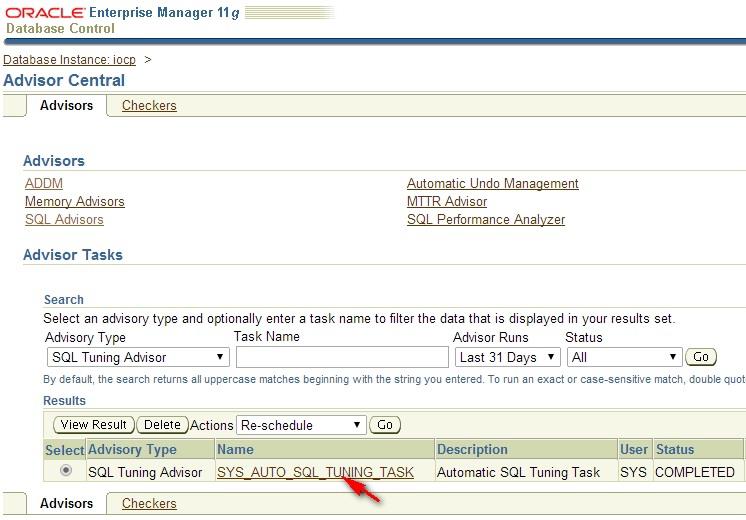This screenshot has height=520, width=746.
Task: Click Go button next to Status filter
Action: coord(701,357)
